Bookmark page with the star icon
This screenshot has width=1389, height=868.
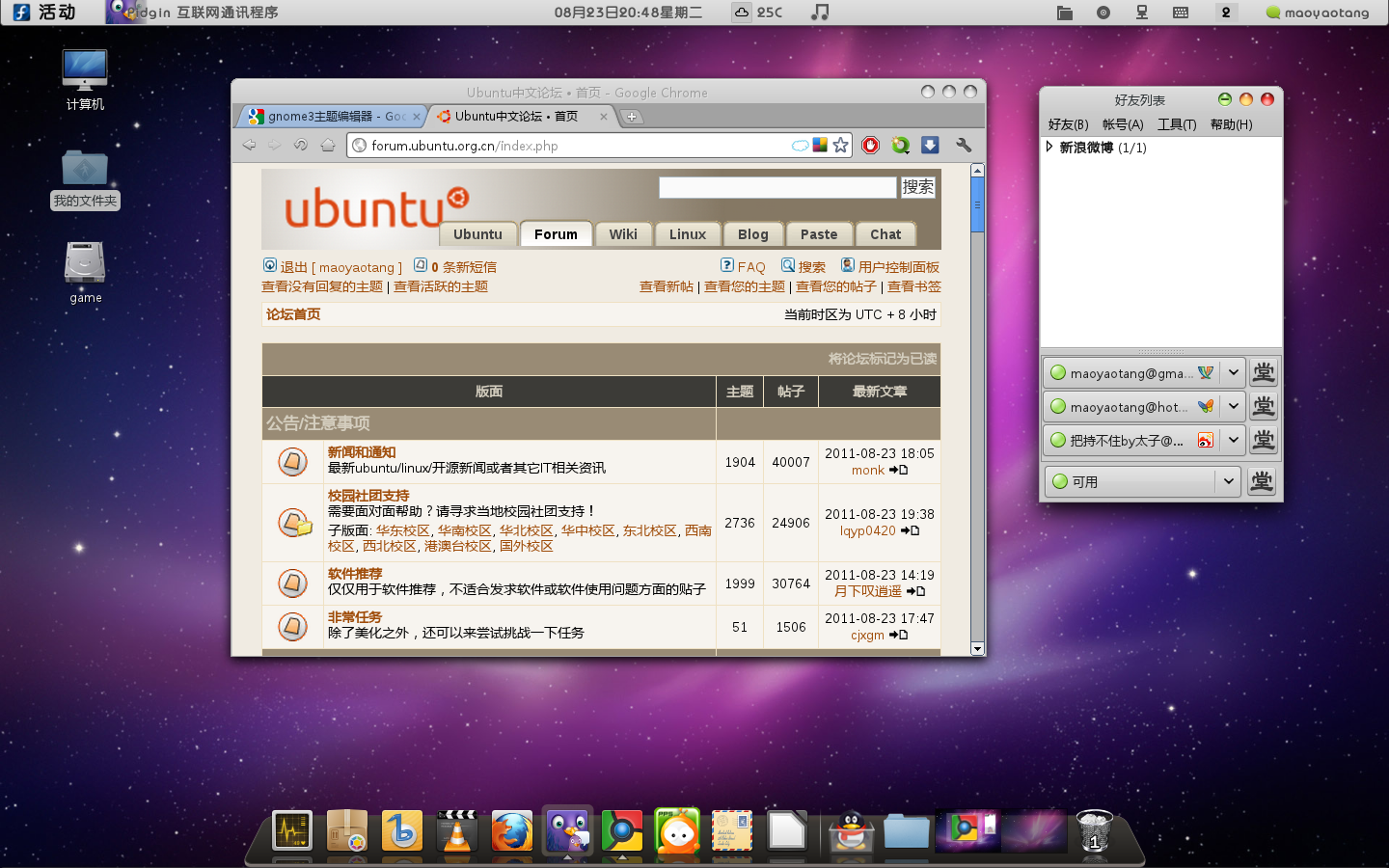pyautogui.click(x=840, y=145)
